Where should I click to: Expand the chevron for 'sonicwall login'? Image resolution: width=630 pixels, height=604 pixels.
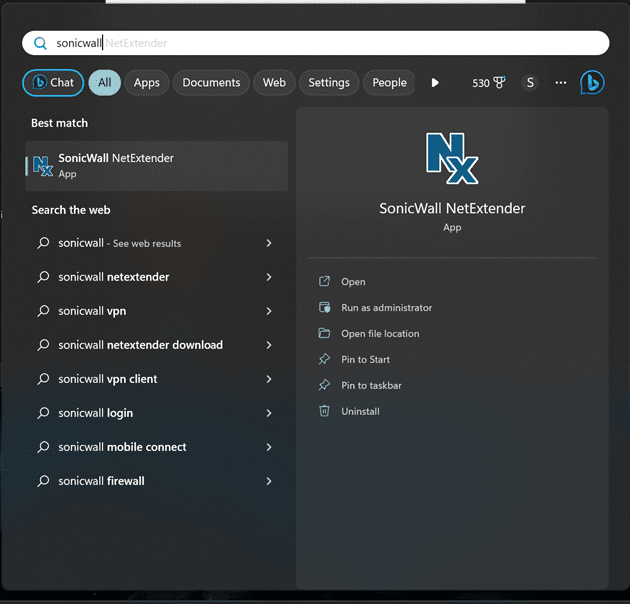coord(269,413)
